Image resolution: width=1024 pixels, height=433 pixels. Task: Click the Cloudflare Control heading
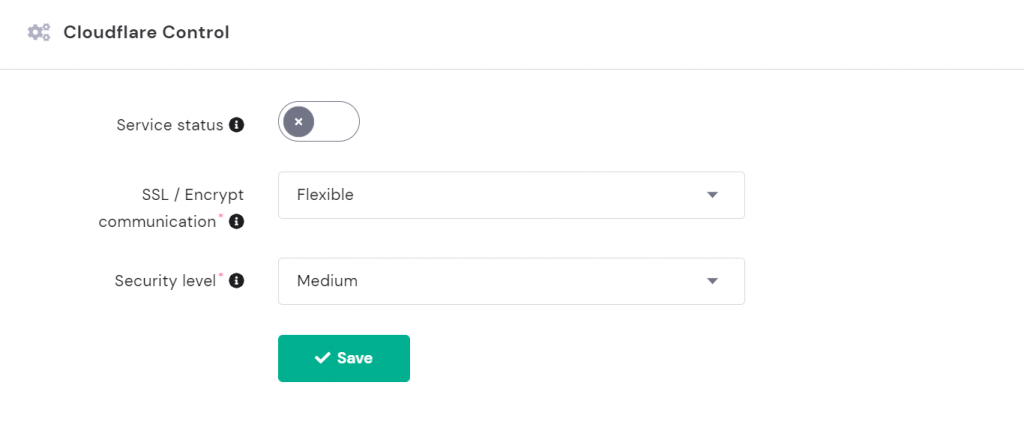coord(146,33)
